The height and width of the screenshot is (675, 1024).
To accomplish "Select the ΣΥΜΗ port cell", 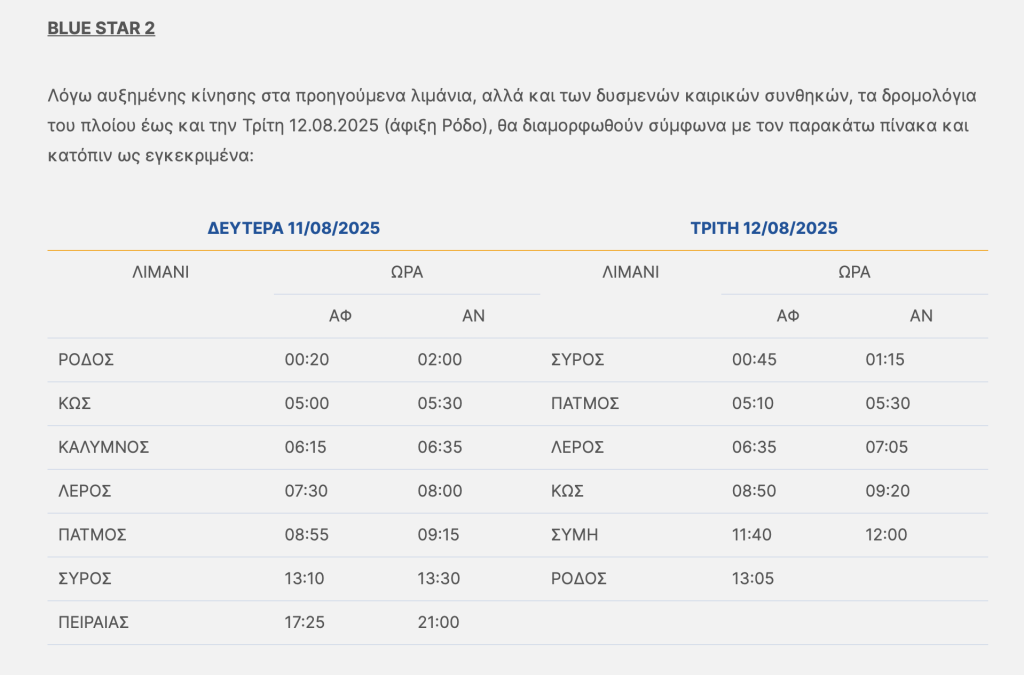I will (x=575, y=535).
